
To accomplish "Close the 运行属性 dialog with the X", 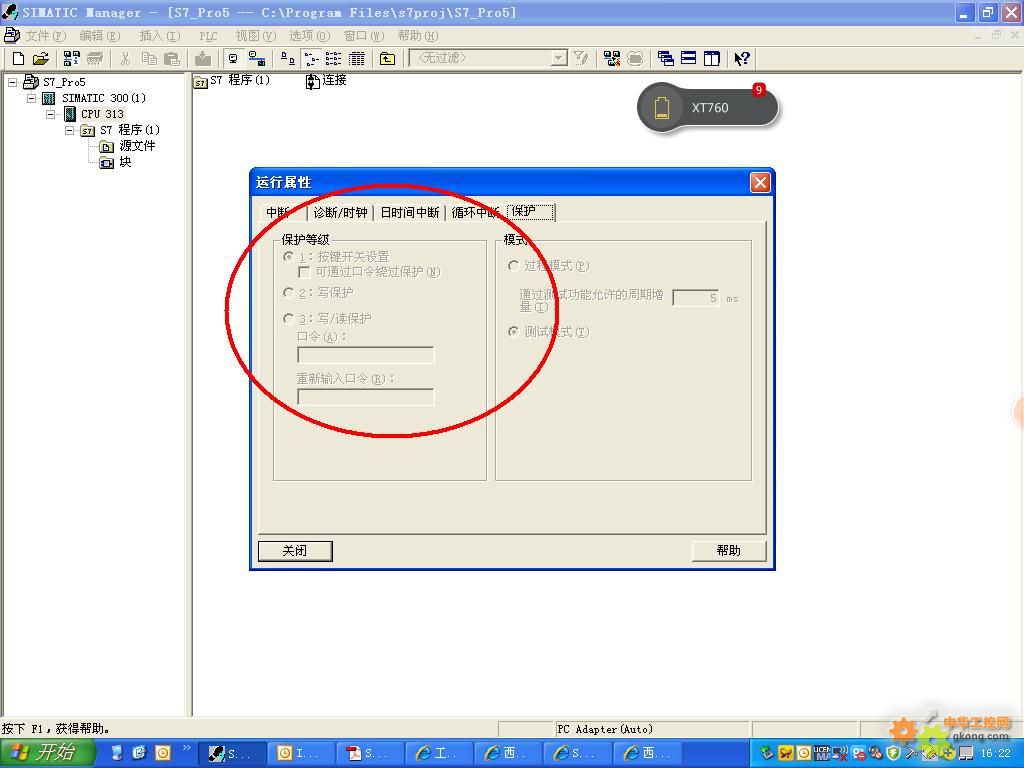I will point(760,182).
